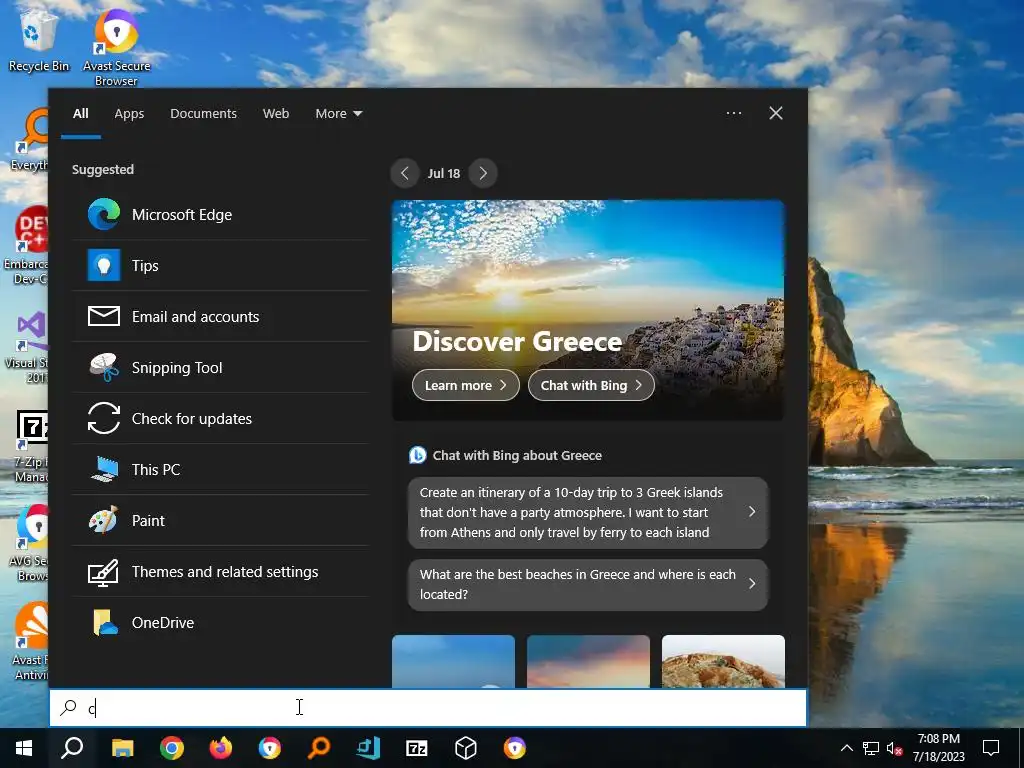
Task: Select the best beaches in Greece prompt
Action: pyautogui.click(x=588, y=584)
